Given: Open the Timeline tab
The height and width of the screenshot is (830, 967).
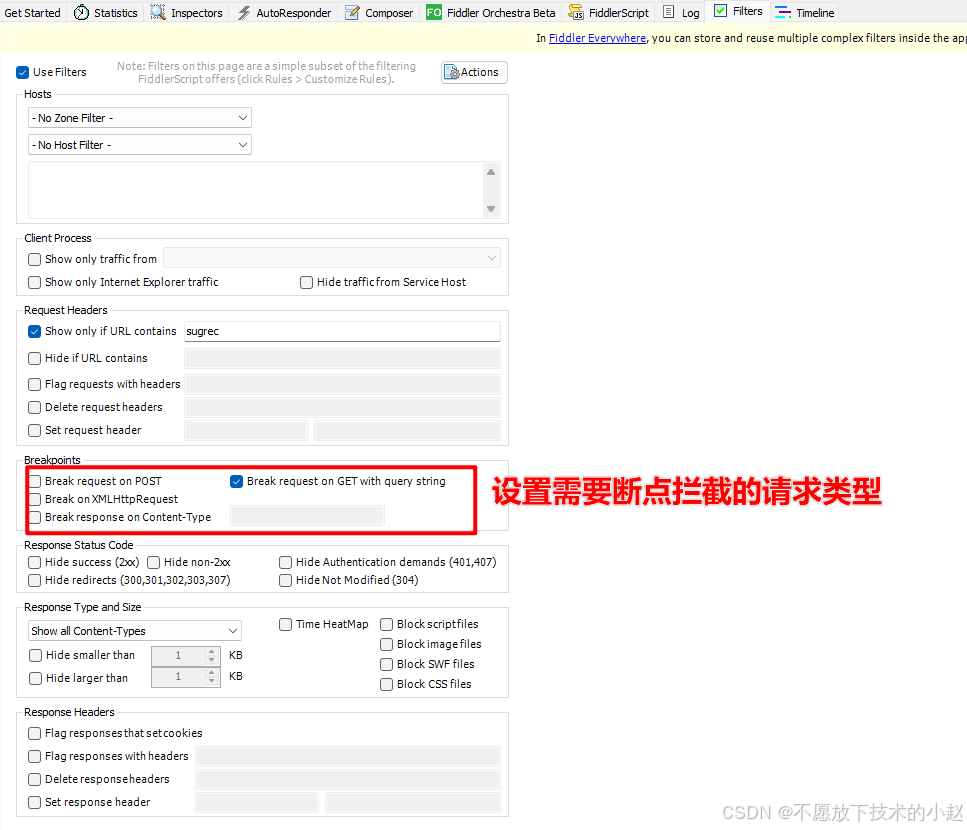Looking at the screenshot, I should pyautogui.click(x=805, y=12).
